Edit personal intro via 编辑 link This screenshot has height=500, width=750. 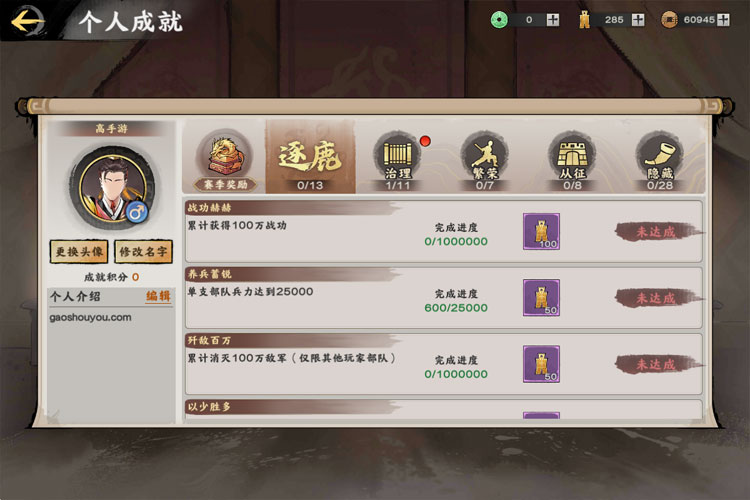point(158,297)
